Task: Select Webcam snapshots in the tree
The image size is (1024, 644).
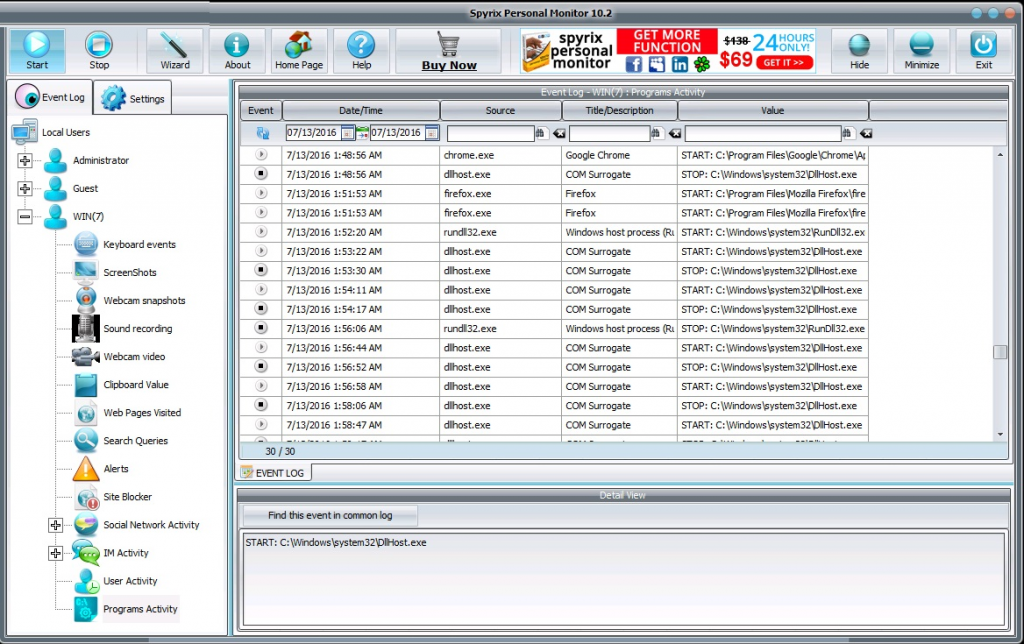Action: coord(144,301)
